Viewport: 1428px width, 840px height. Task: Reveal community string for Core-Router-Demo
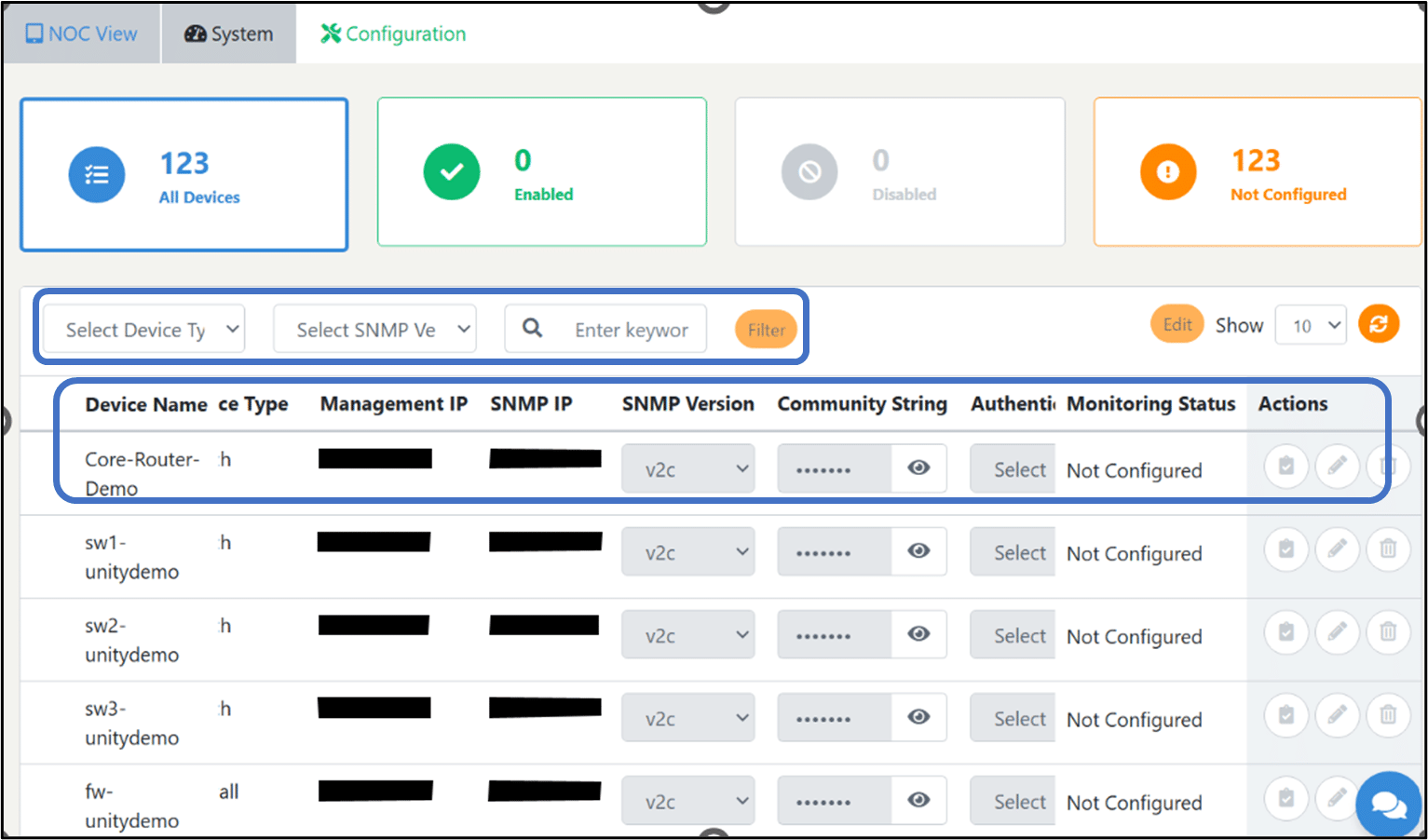pyautogui.click(x=919, y=467)
